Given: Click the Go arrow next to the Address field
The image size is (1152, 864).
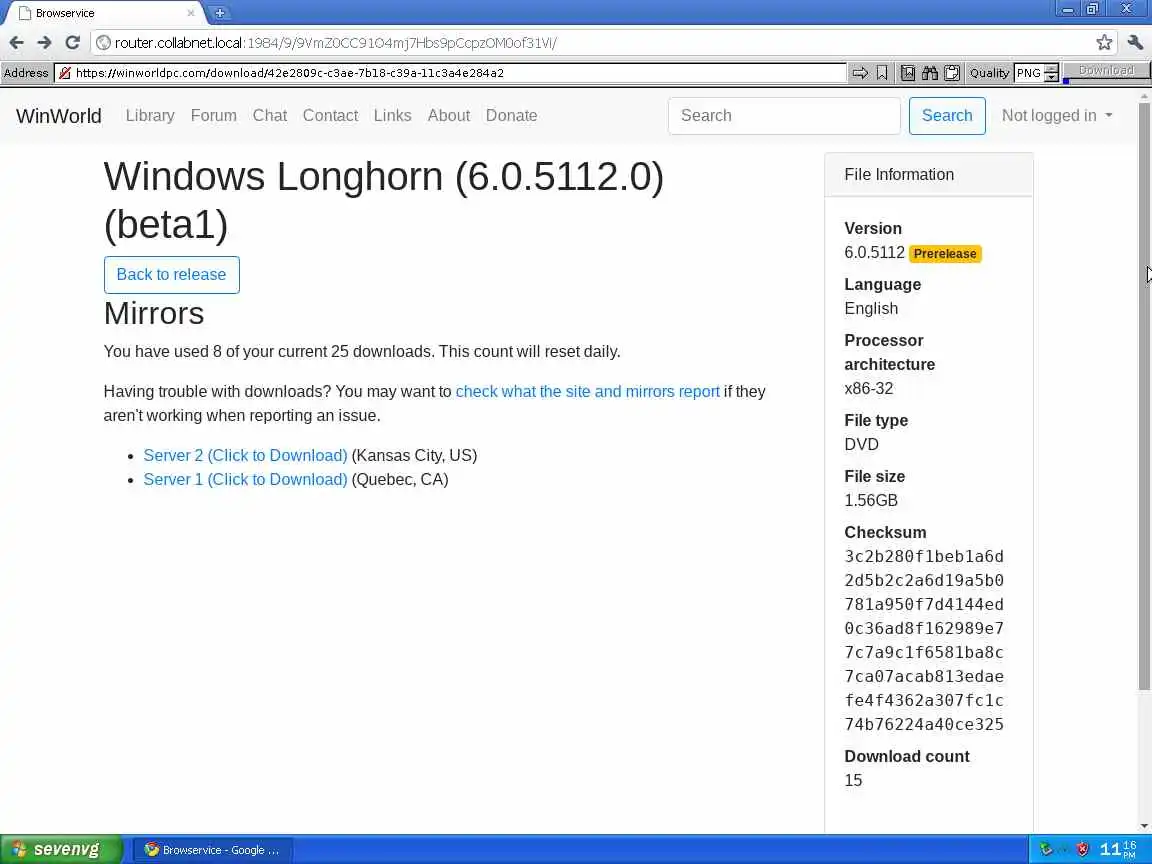Looking at the screenshot, I should 860,73.
